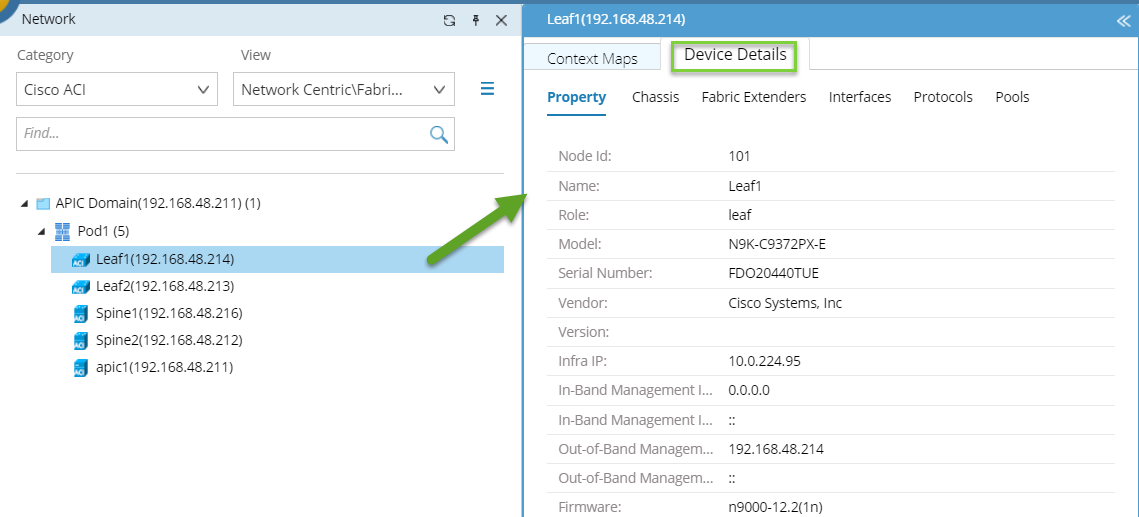Open the Chassis sub-tab
The width and height of the screenshot is (1139, 517).
click(x=655, y=97)
